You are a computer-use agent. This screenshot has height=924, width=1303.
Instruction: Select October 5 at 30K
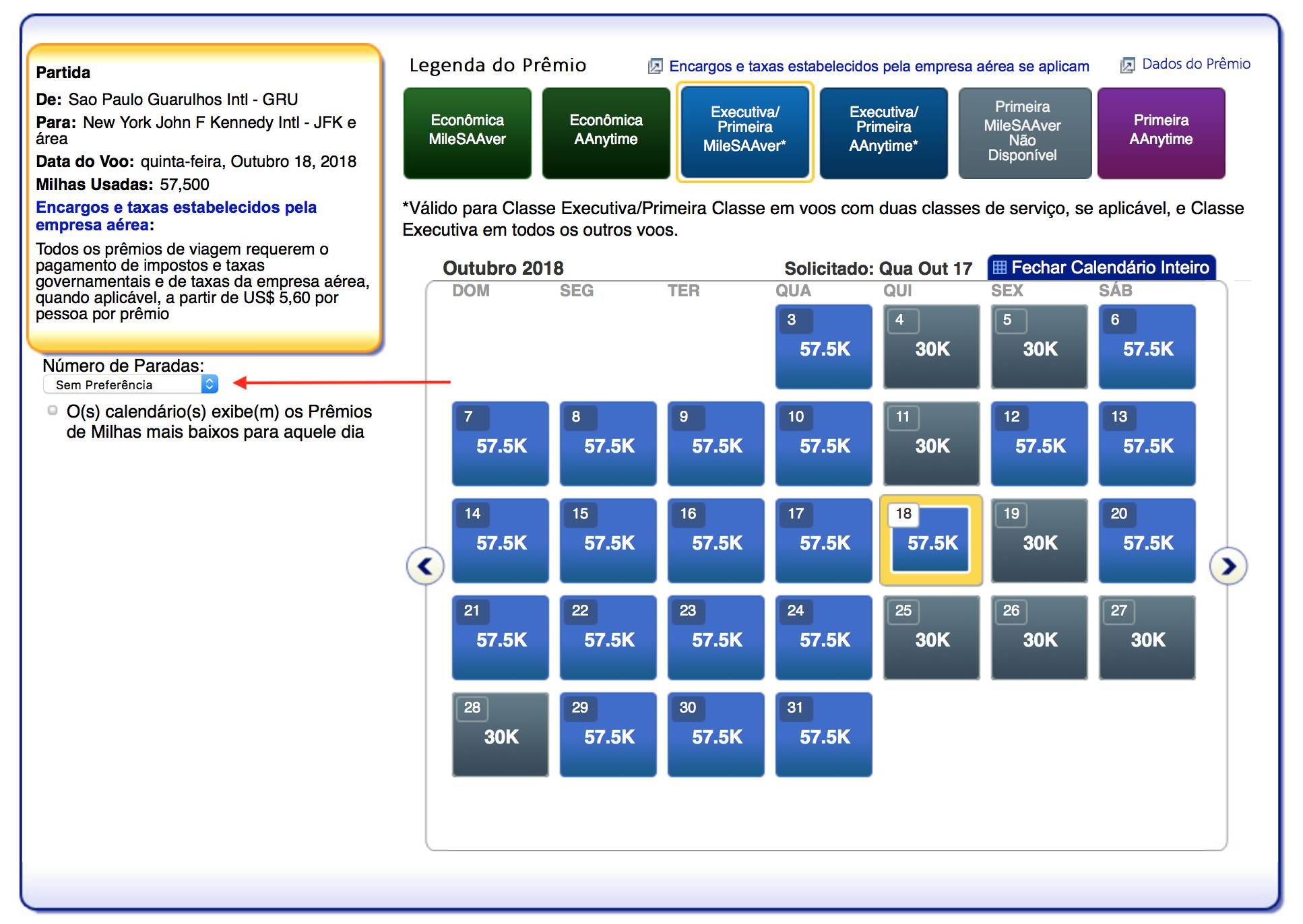coord(1040,346)
